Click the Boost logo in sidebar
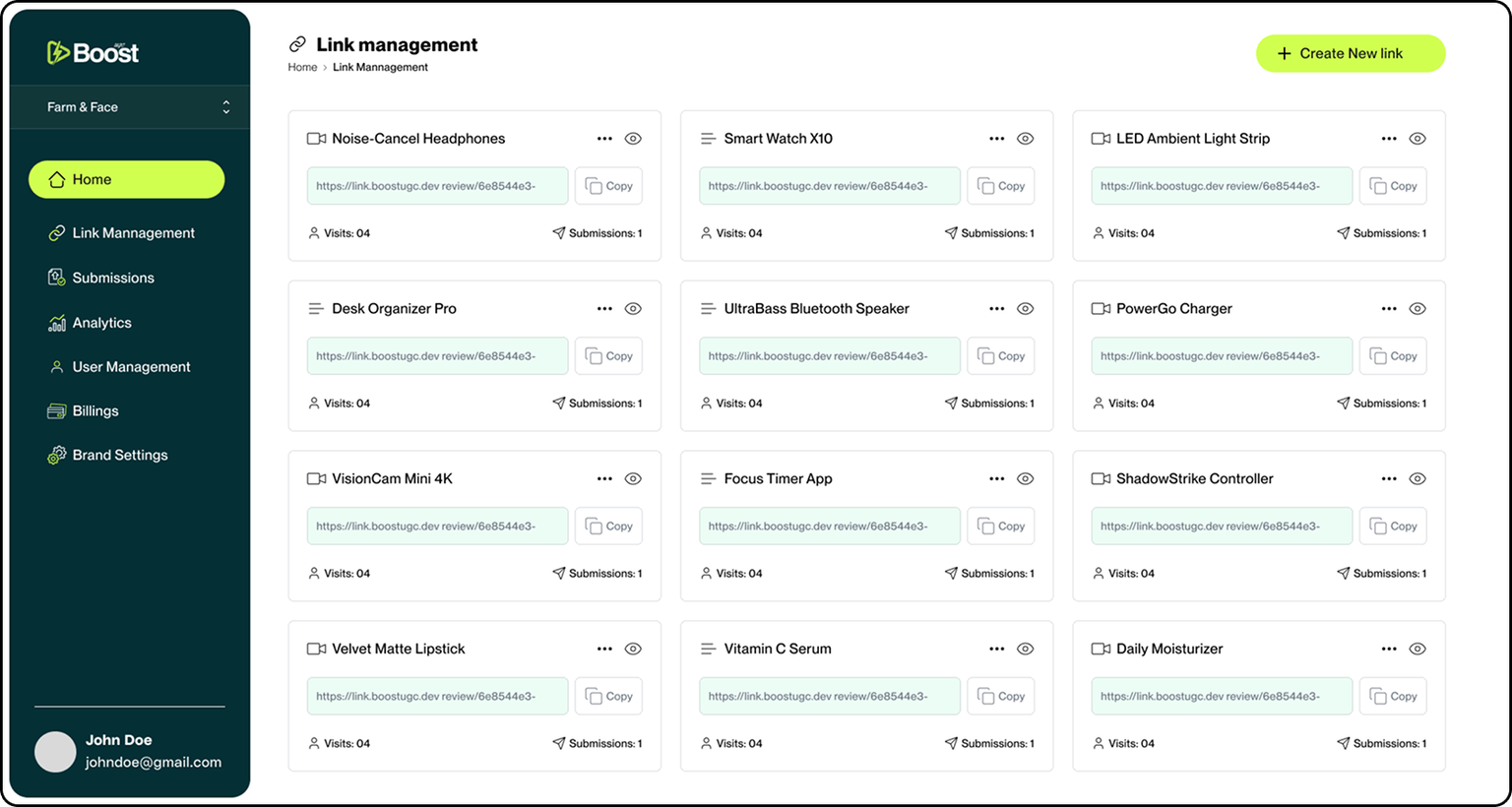 coord(94,52)
